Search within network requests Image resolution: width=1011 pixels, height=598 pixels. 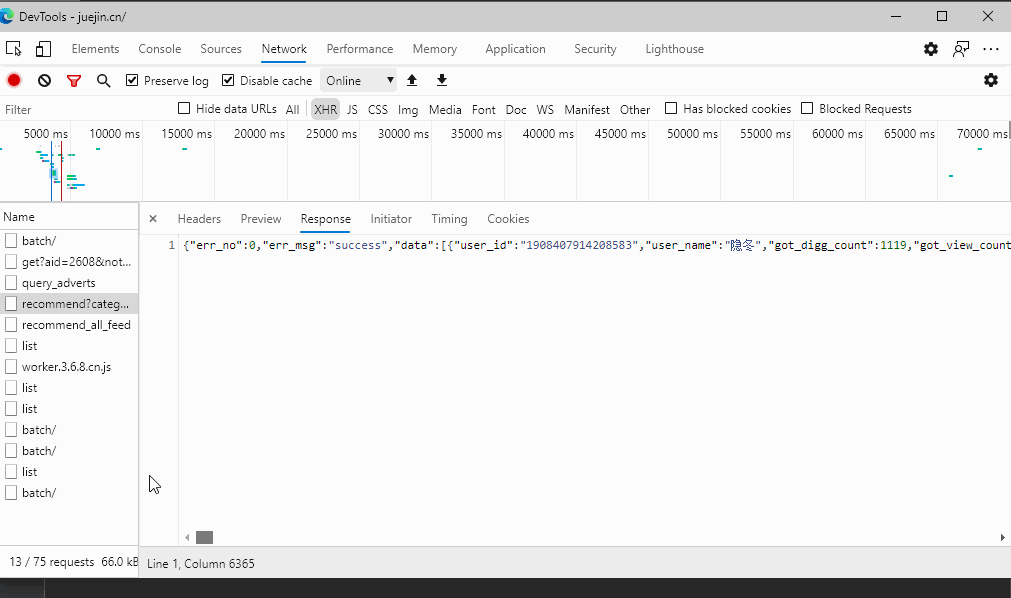[x=103, y=80]
